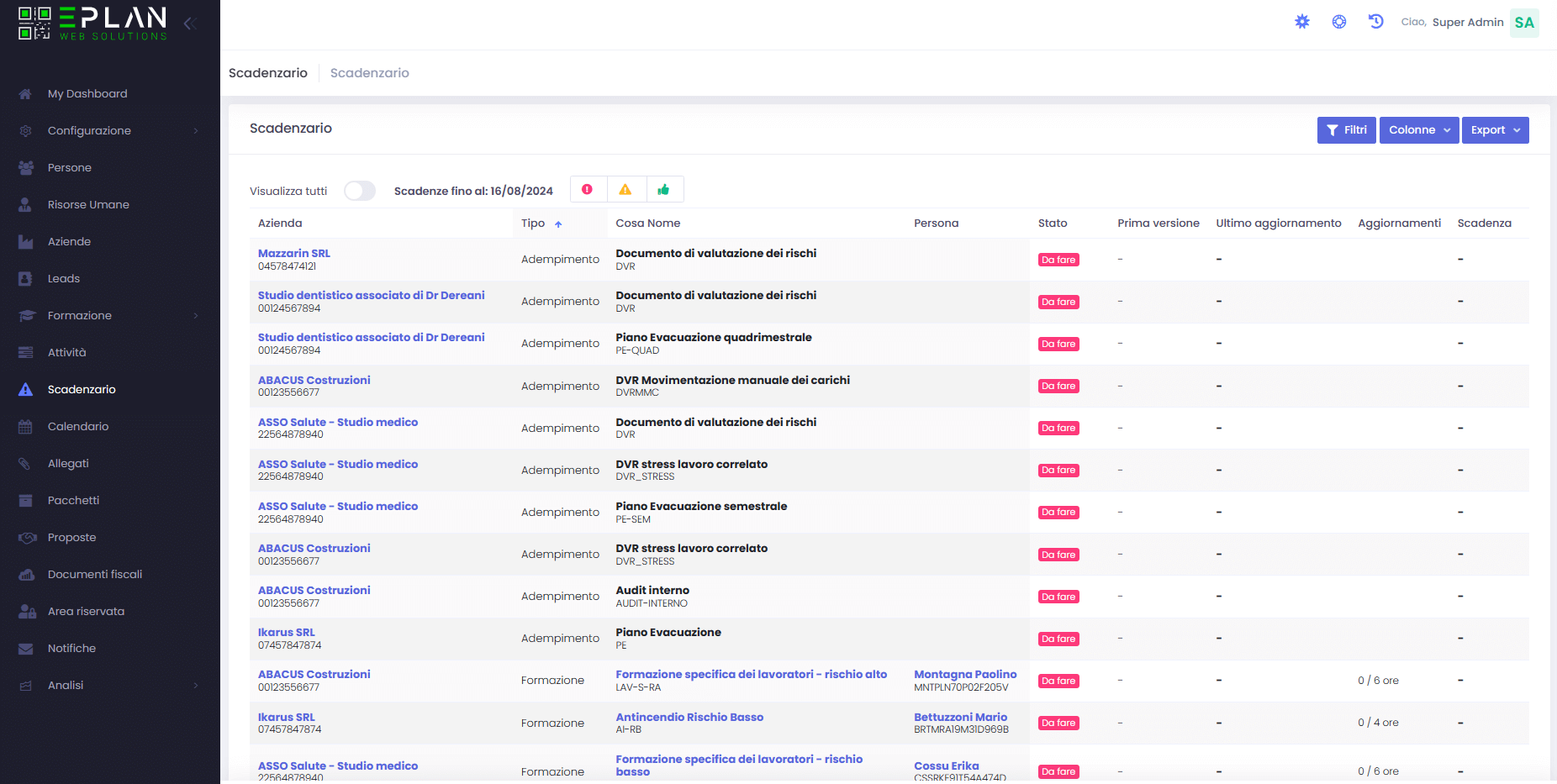Click the Ultimo aggiornamento column header
1557x784 pixels.
tap(1278, 224)
